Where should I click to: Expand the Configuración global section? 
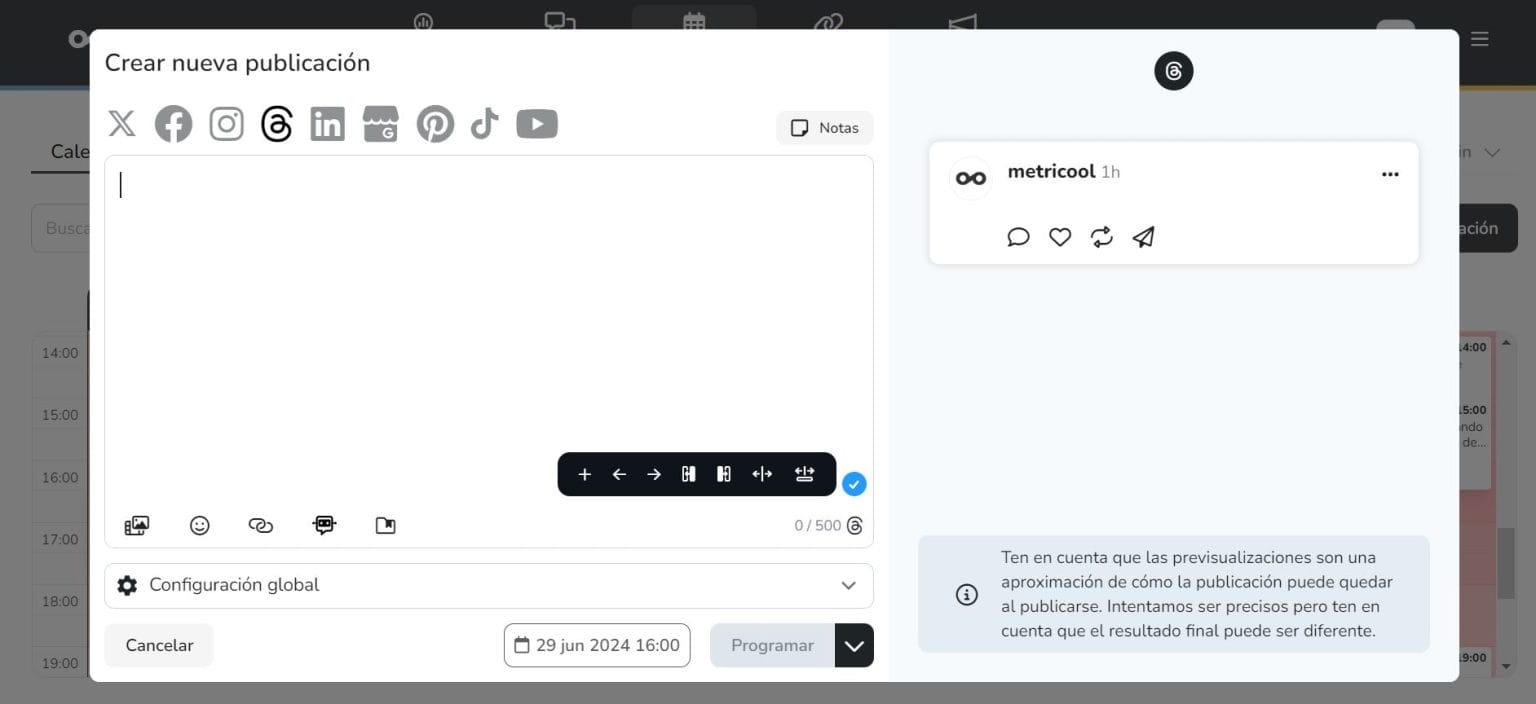(x=849, y=585)
